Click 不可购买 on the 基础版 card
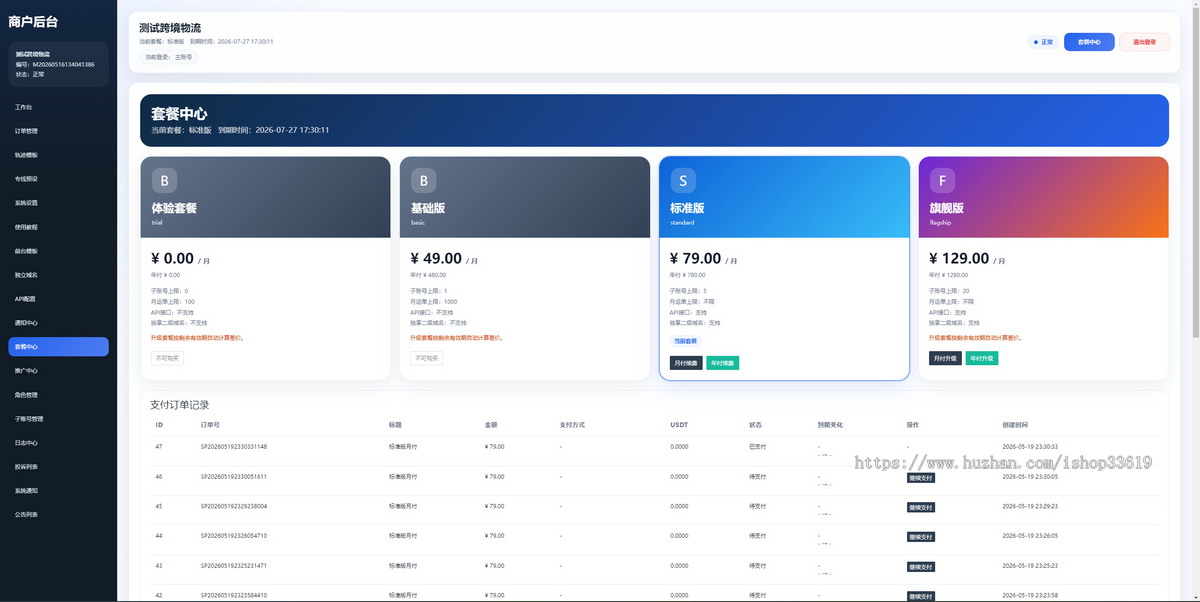 point(427,358)
